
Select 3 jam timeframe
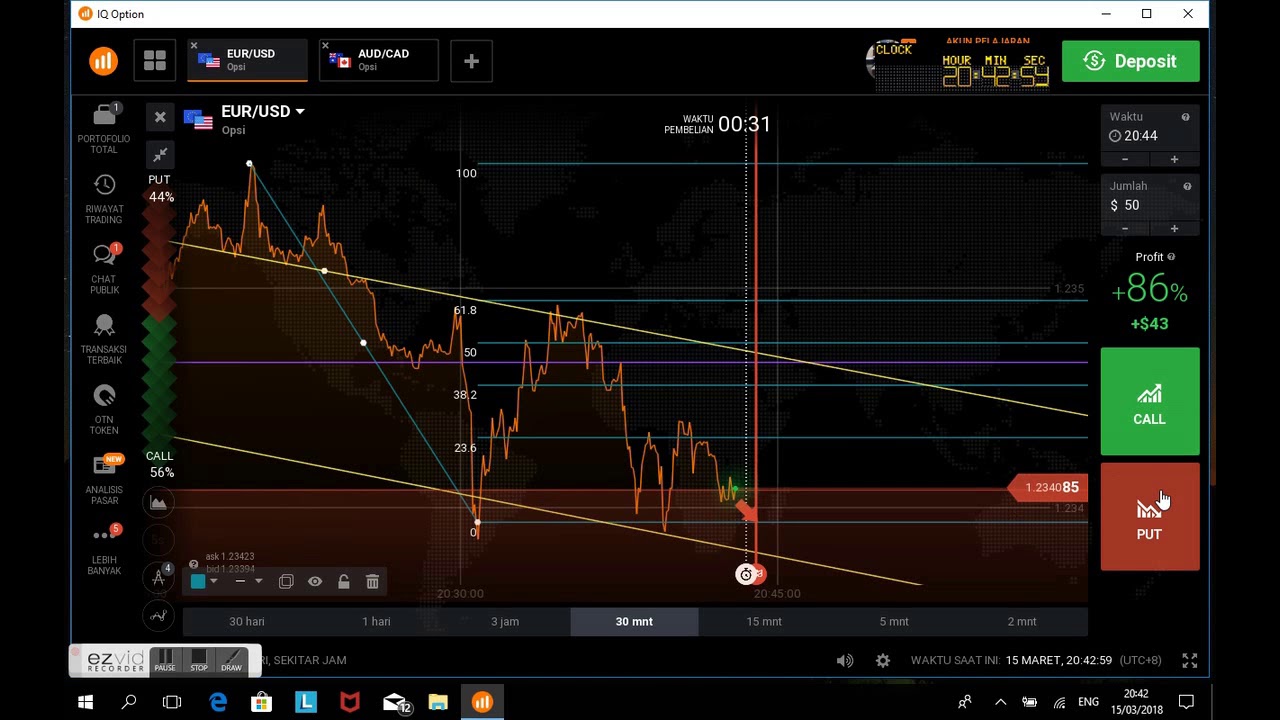[x=505, y=621]
